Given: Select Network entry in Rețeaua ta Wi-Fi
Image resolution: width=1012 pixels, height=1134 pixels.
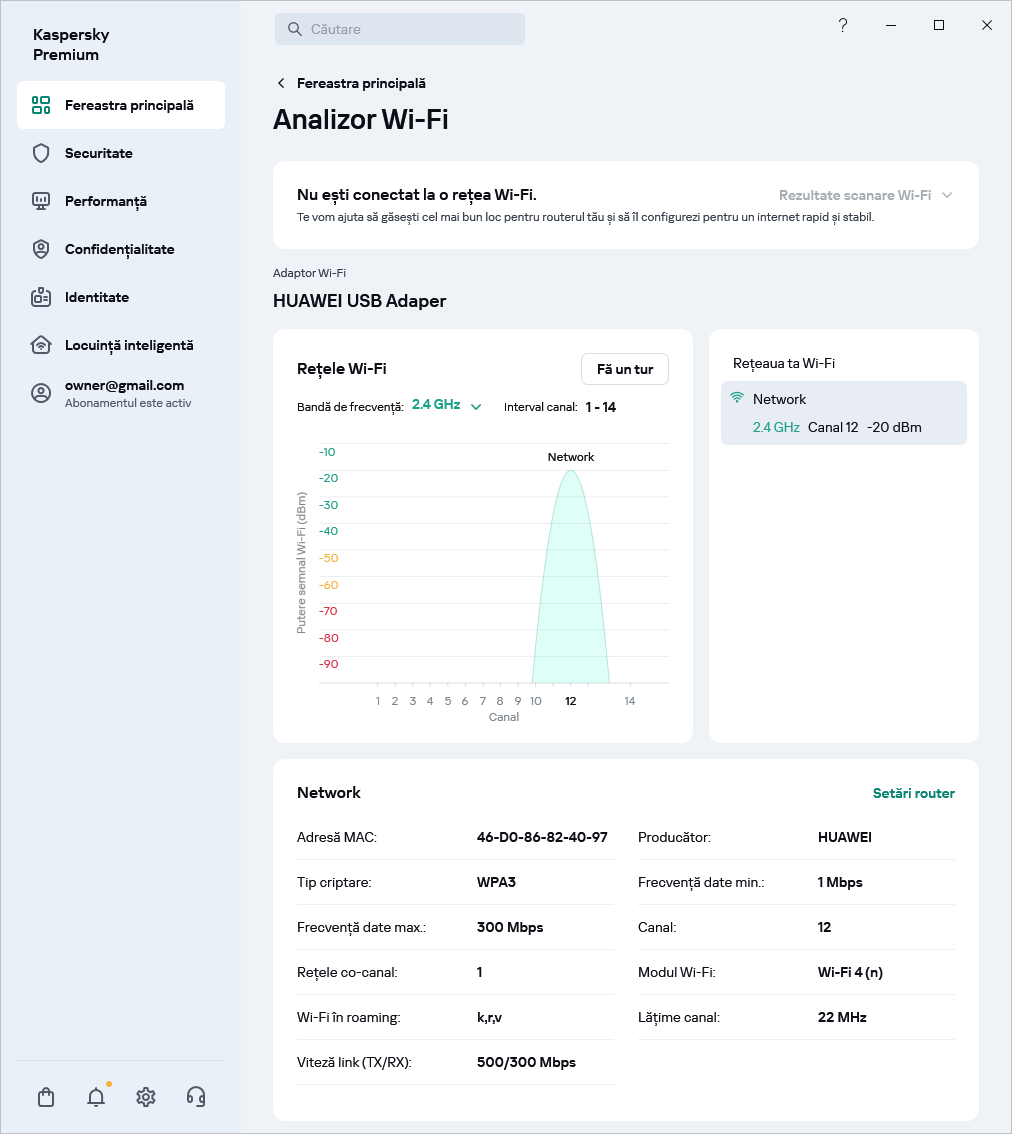Looking at the screenshot, I should [843, 412].
